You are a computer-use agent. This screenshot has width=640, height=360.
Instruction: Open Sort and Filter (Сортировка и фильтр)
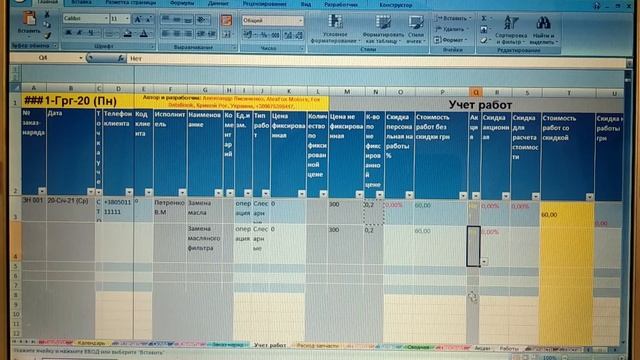tap(511, 29)
